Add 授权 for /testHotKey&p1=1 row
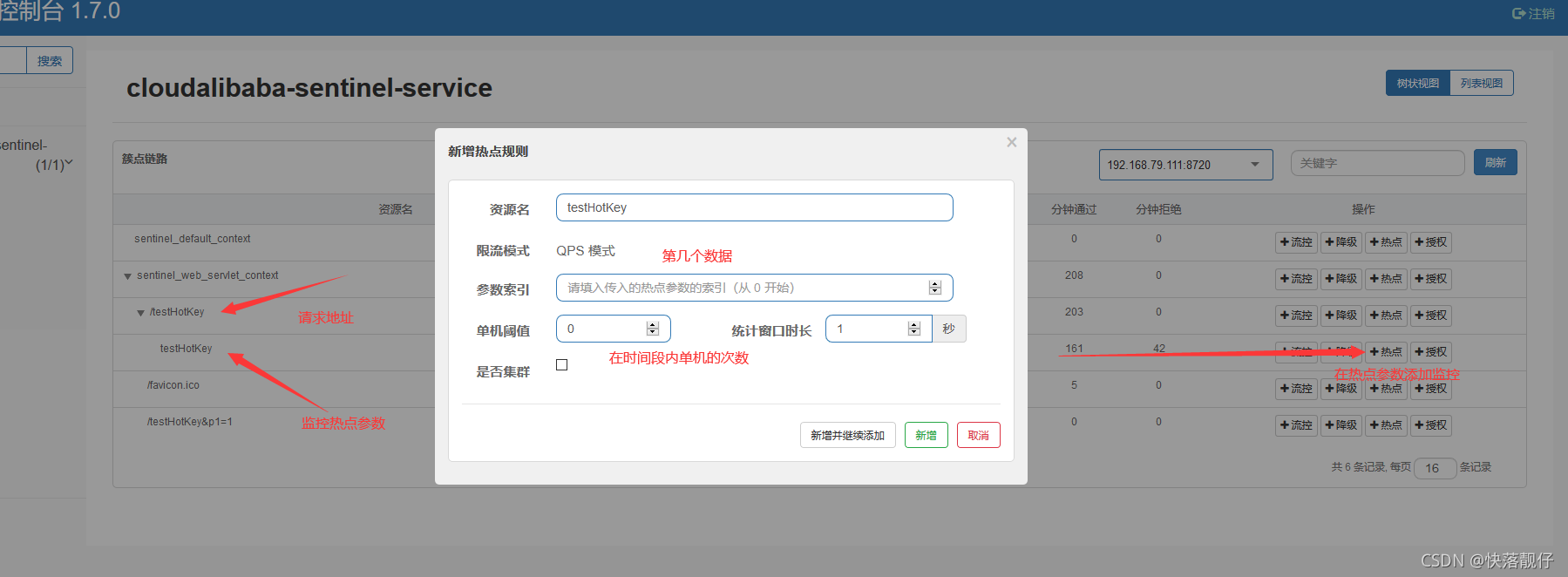1568x577 pixels. click(x=1430, y=425)
